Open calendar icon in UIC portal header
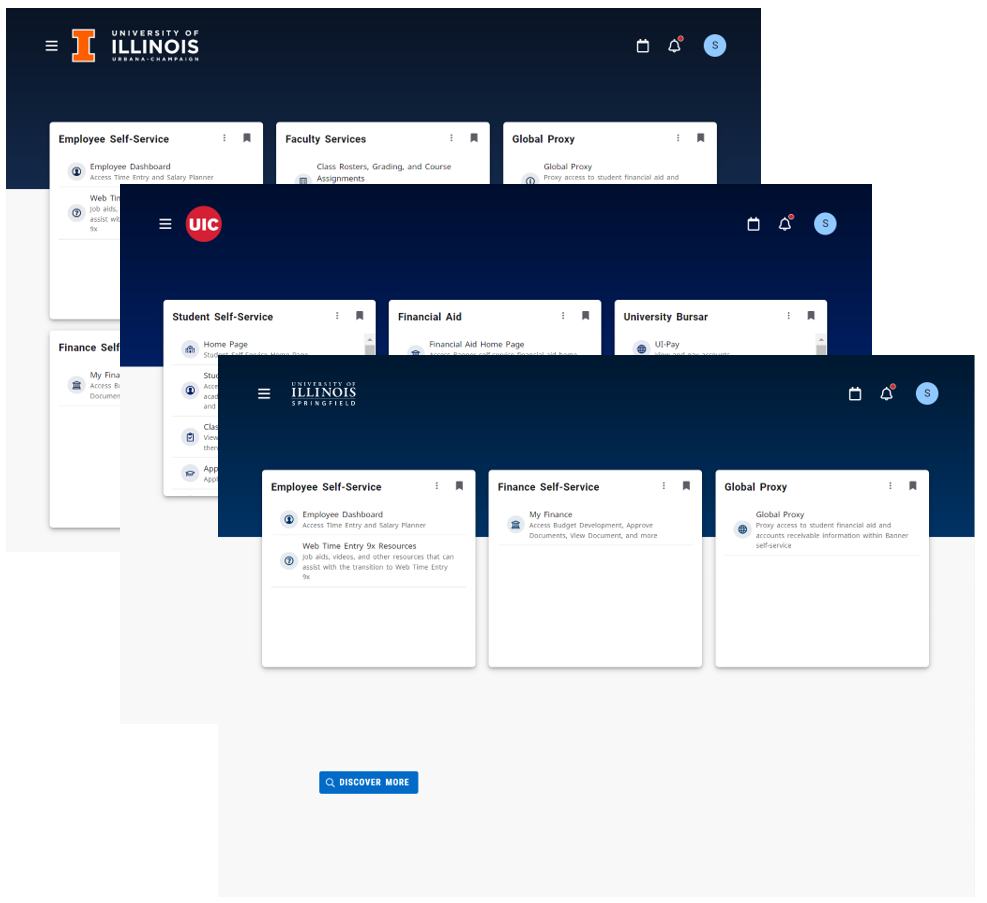 click(x=753, y=224)
